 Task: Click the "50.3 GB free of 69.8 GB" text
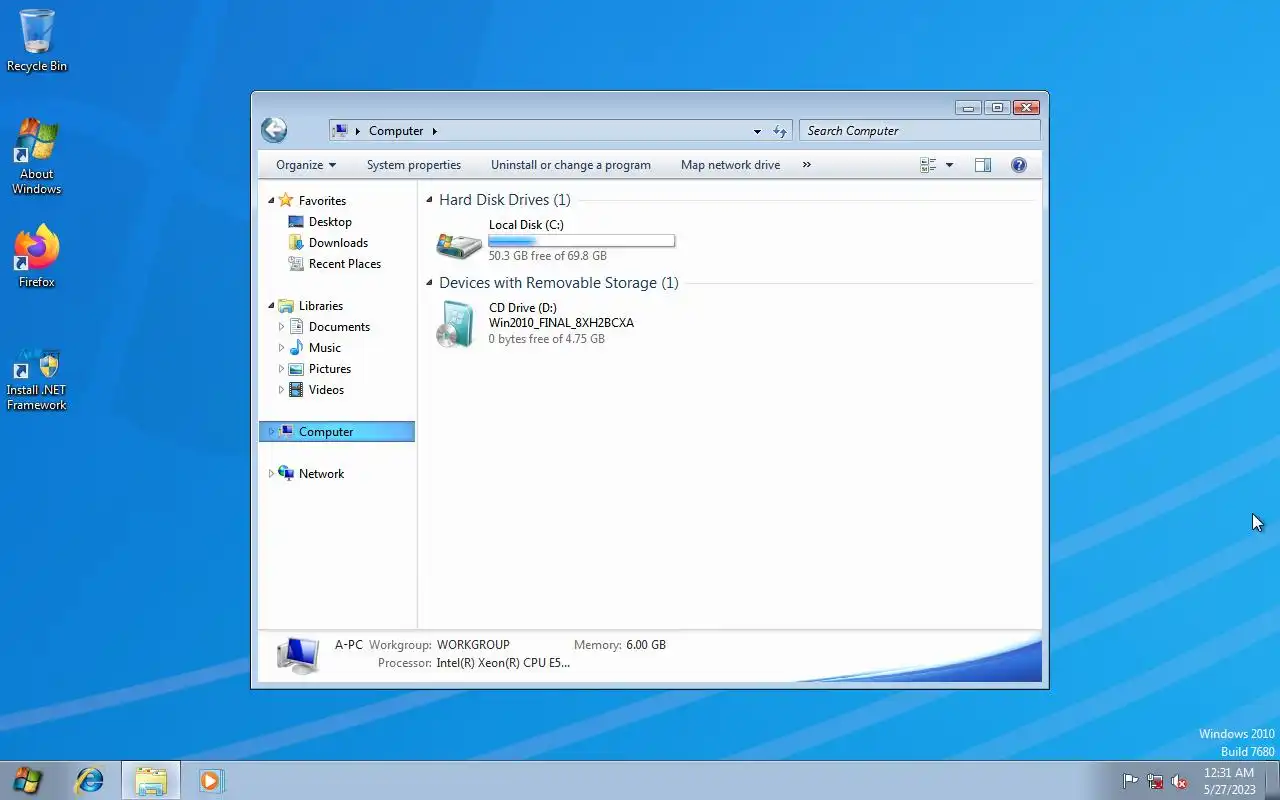click(x=548, y=256)
